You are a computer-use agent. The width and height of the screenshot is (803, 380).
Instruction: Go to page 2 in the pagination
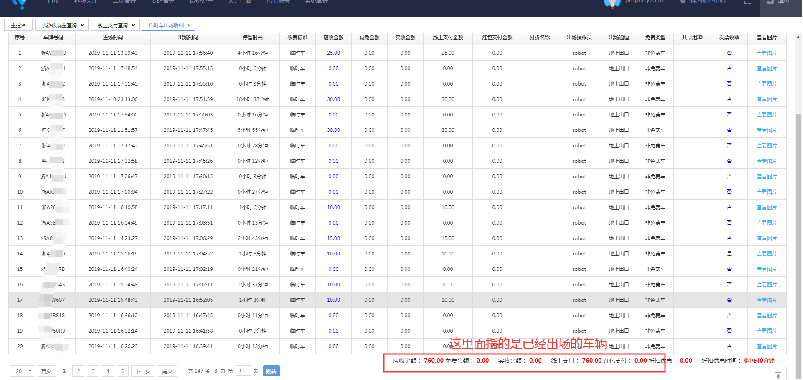click(x=78, y=371)
